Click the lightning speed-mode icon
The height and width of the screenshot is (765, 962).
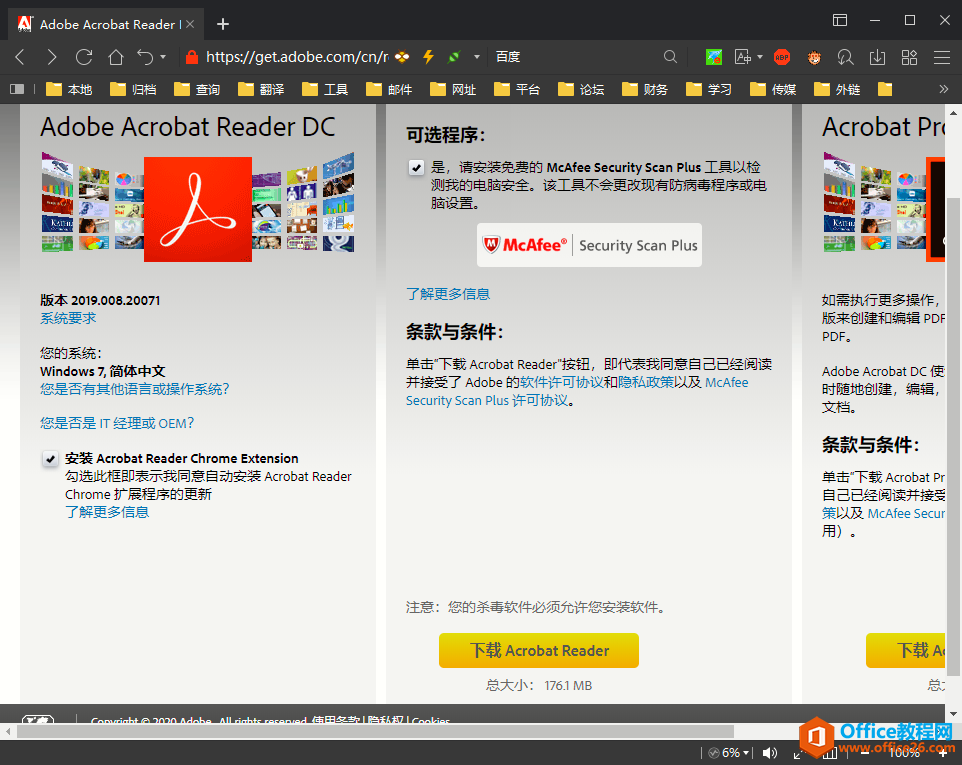(428, 57)
